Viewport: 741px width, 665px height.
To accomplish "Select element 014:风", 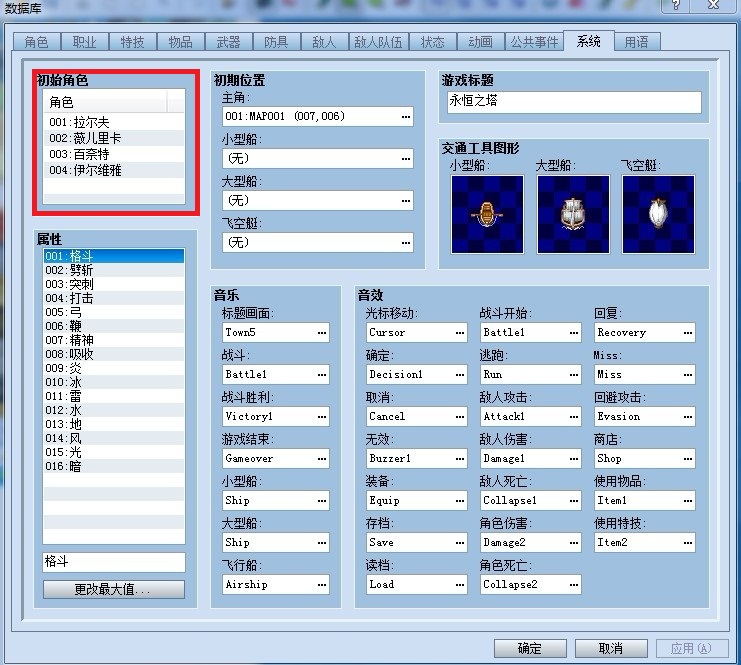I will [x=114, y=438].
